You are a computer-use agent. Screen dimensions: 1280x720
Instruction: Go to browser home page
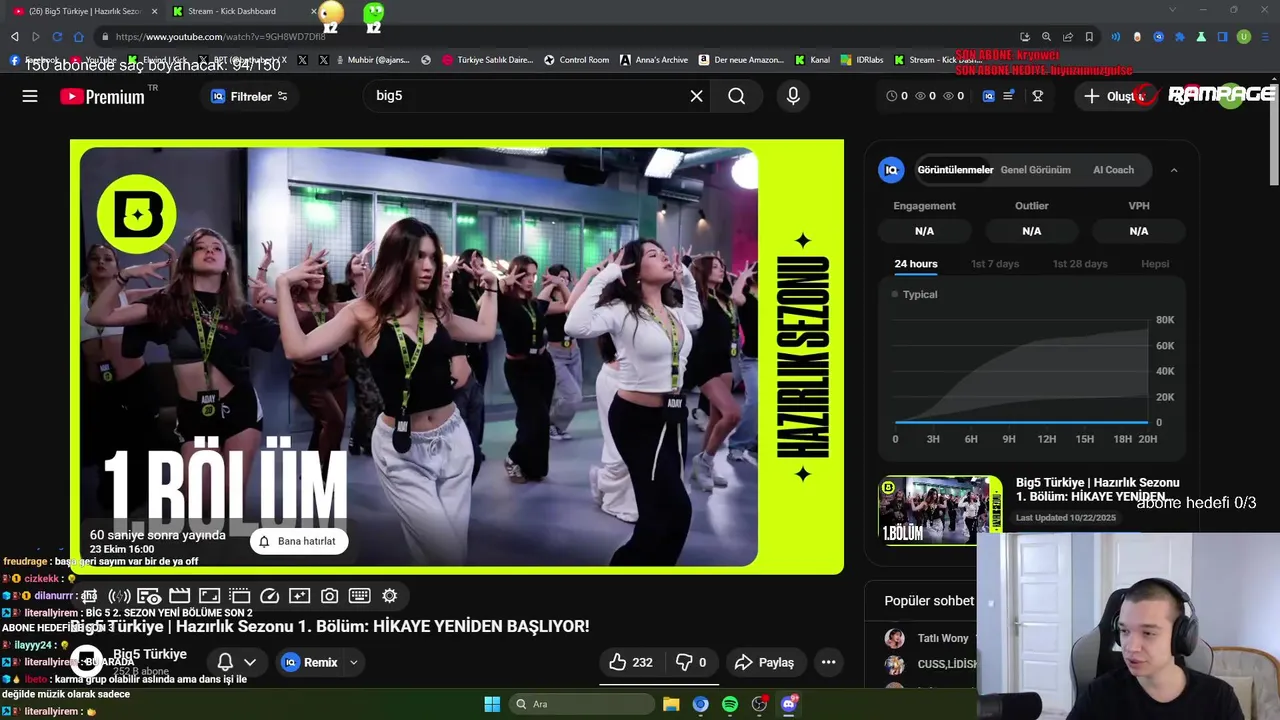pos(79,37)
